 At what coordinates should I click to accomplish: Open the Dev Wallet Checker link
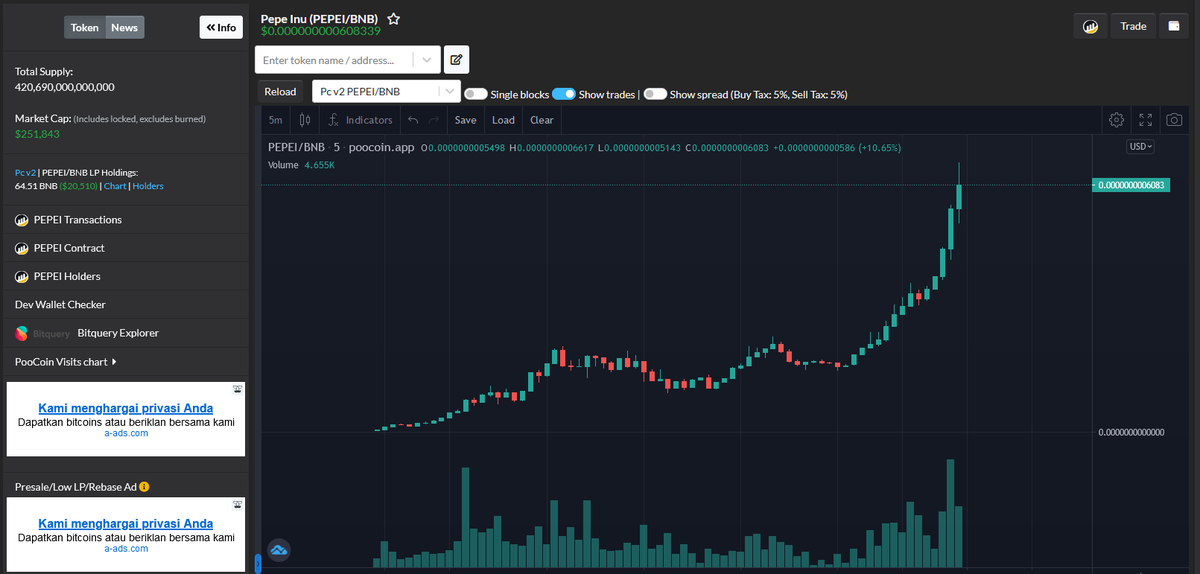tap(60, 304)
